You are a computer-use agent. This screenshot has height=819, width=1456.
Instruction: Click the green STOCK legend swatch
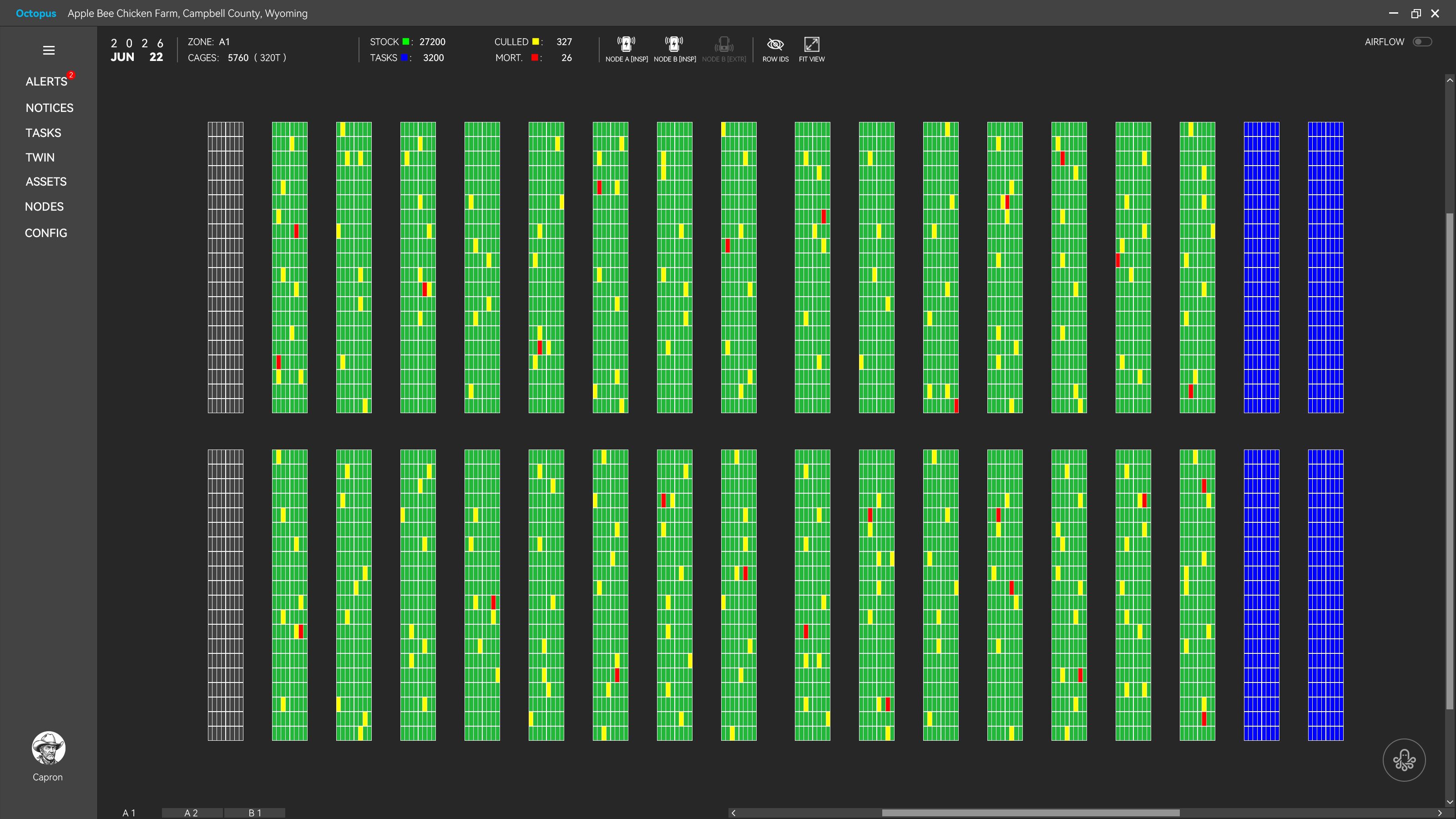coord(406,41)
